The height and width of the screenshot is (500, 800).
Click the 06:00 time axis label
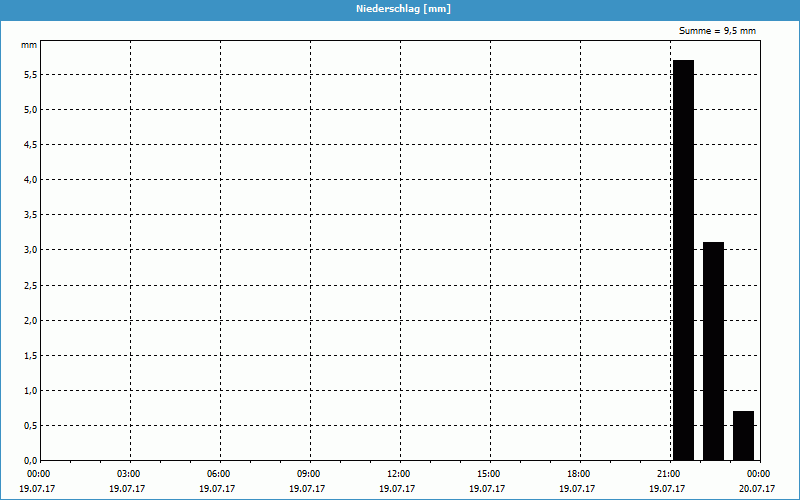[x=218, y=474]
